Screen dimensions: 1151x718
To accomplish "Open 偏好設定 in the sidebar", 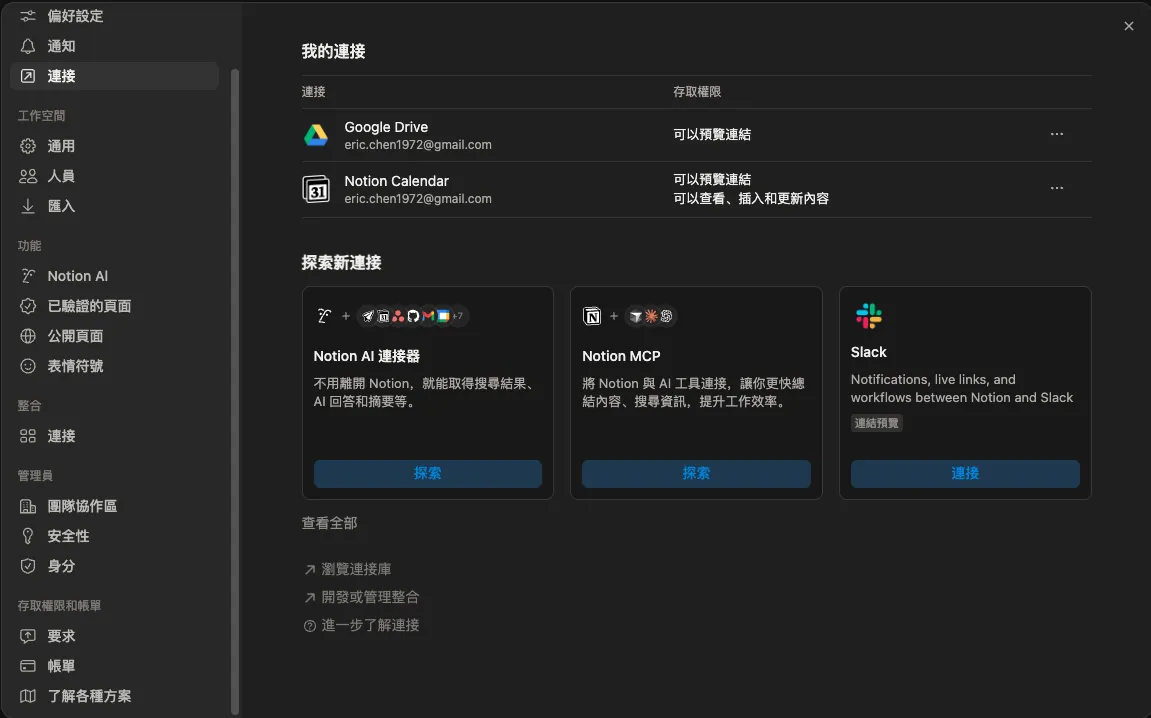I will [75, 16].
